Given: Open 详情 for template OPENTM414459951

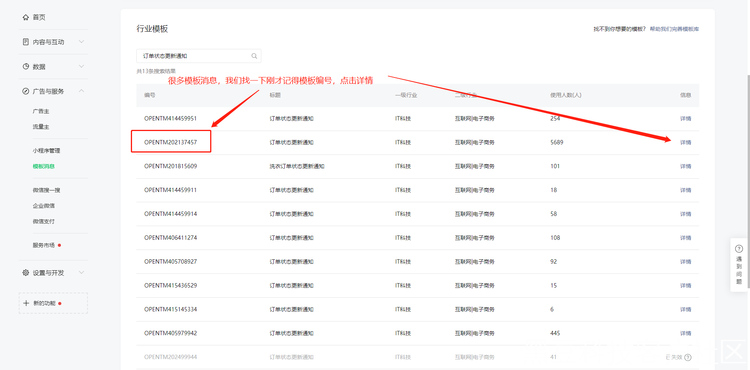Looking at the screenshot, I should [x=685, y=119].
